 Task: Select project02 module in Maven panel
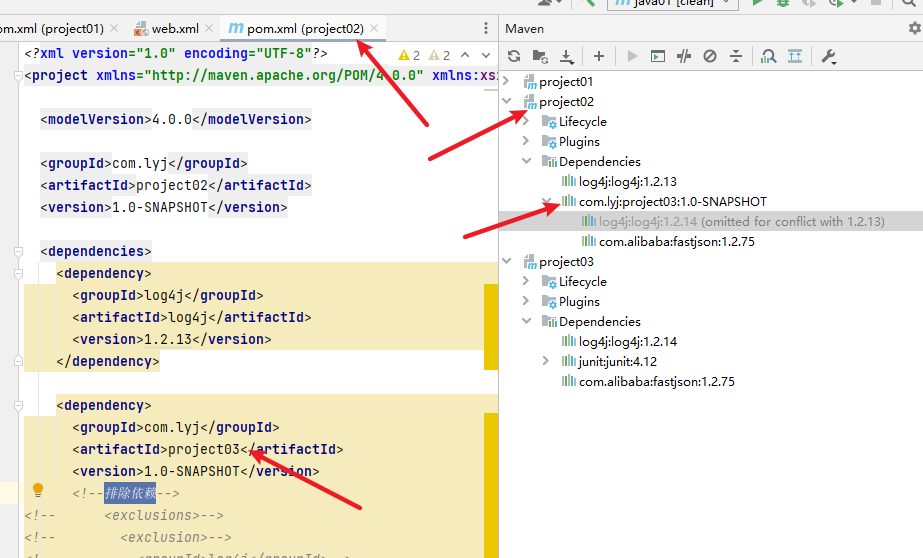coord(566,101)
